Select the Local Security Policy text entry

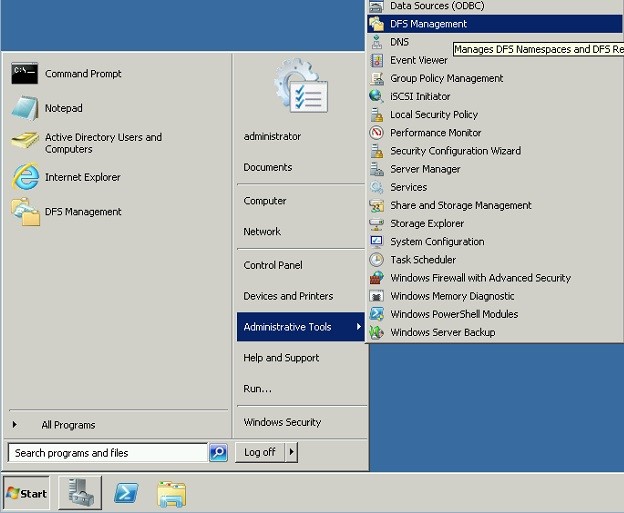click(x=434, y=115)
